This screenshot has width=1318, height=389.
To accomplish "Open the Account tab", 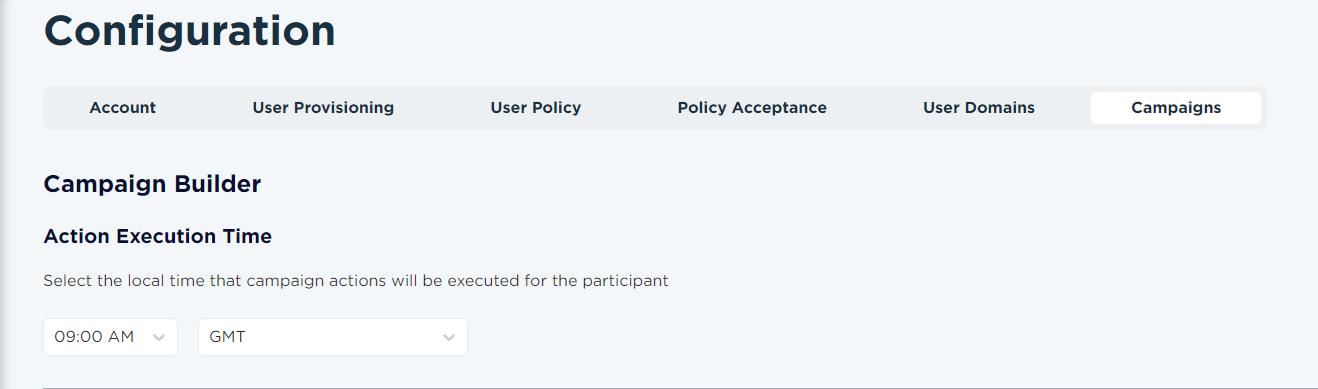I will (x=123, y=108).
